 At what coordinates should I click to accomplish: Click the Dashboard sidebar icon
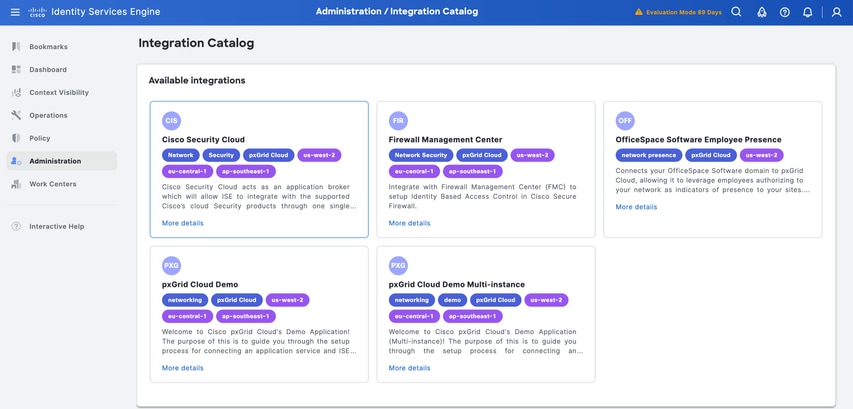16,70
